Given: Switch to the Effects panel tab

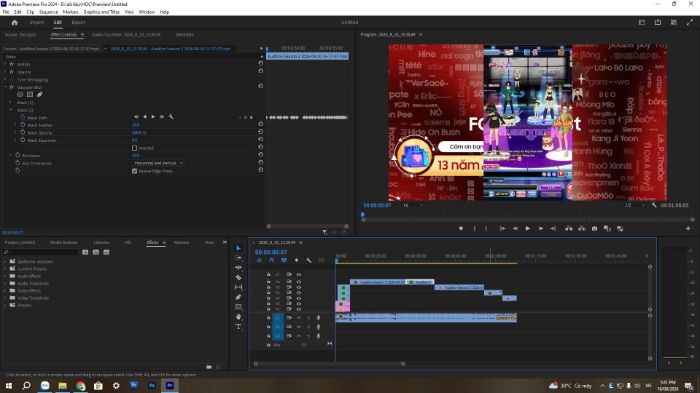Looking at the screenshot, I should pos(152,242).
